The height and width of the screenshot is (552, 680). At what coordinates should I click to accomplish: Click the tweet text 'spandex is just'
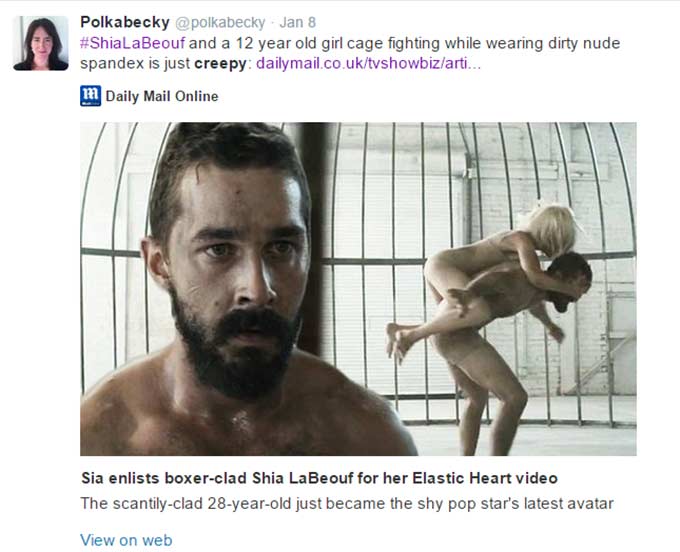135,64
